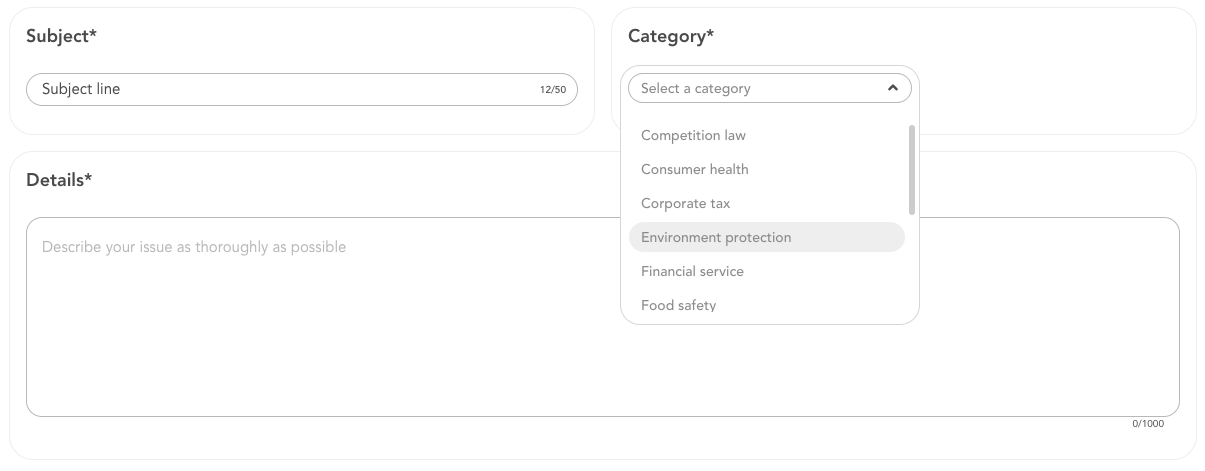The width and height of the screenshot is (1205, 471).
Task: Click the 12/50 subject character counter
Action: (x=553, y=90)
